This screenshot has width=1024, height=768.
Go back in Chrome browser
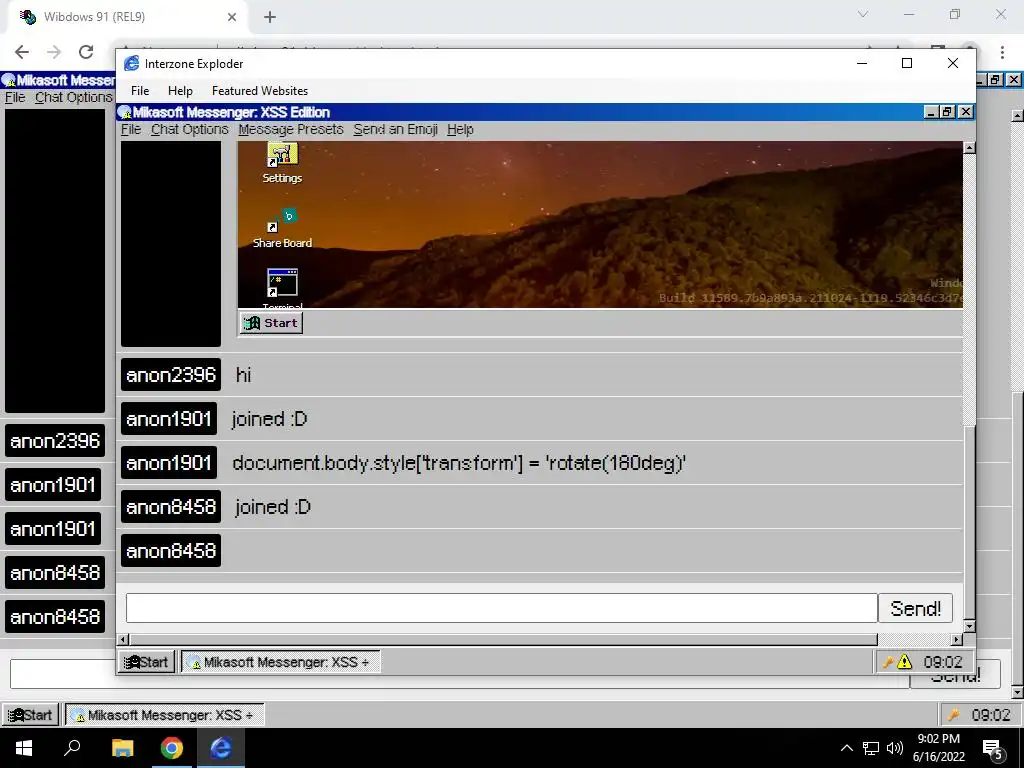pos(22,52)
